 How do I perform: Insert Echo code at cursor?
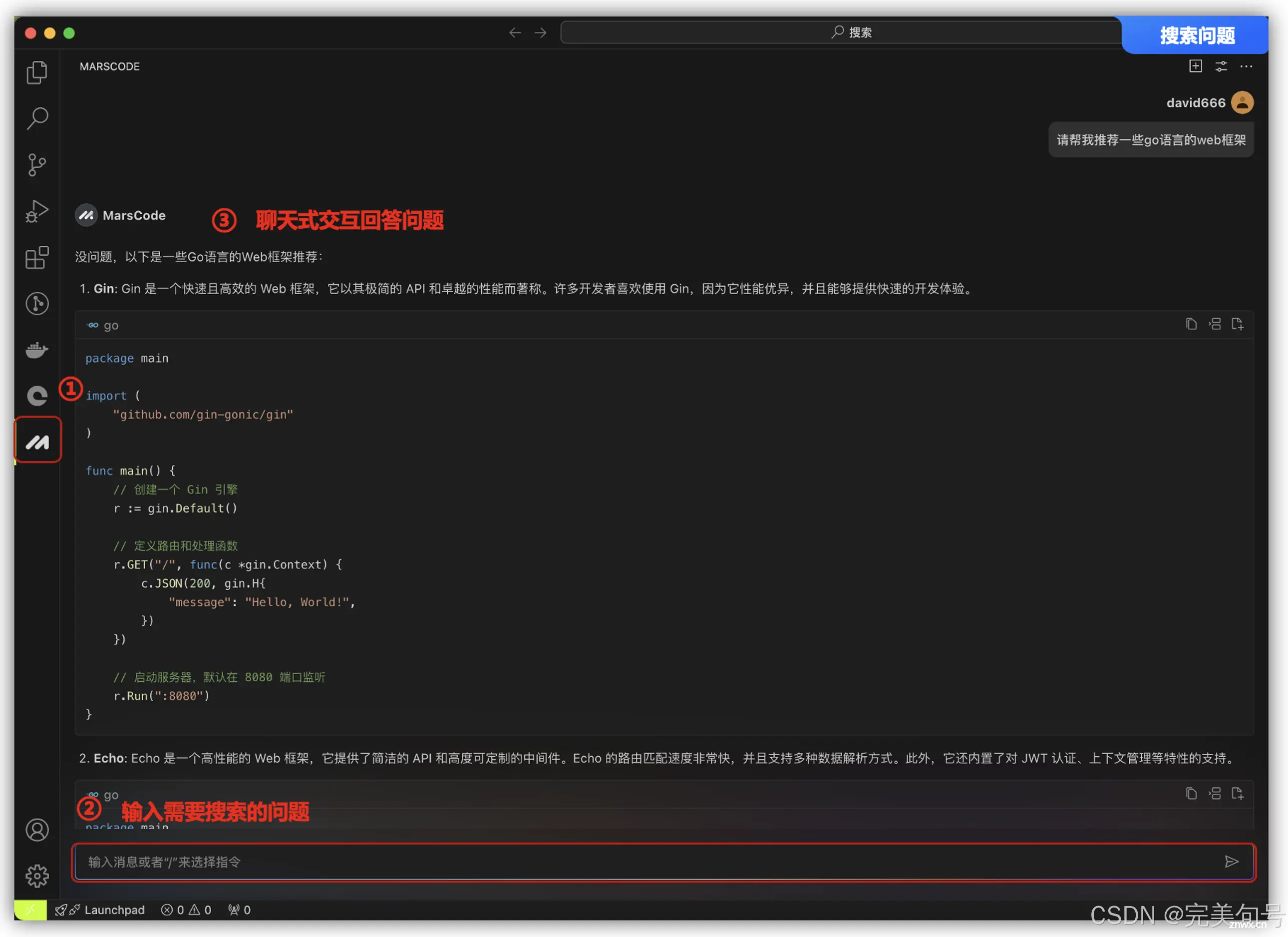pos(1215,793)
